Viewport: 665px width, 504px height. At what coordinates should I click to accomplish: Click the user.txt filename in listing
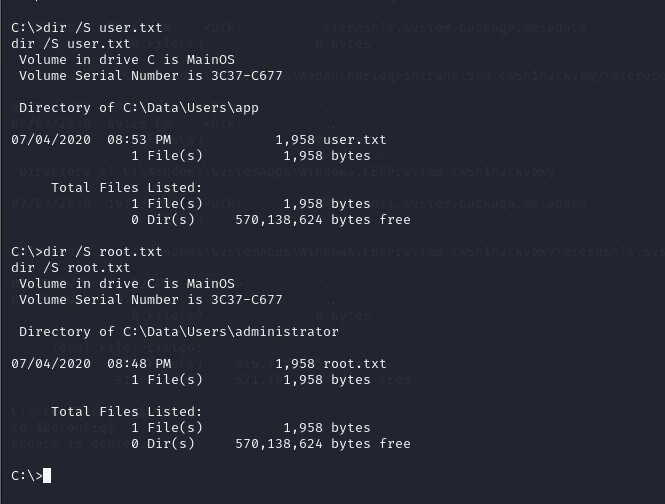(x=355, y=140)
